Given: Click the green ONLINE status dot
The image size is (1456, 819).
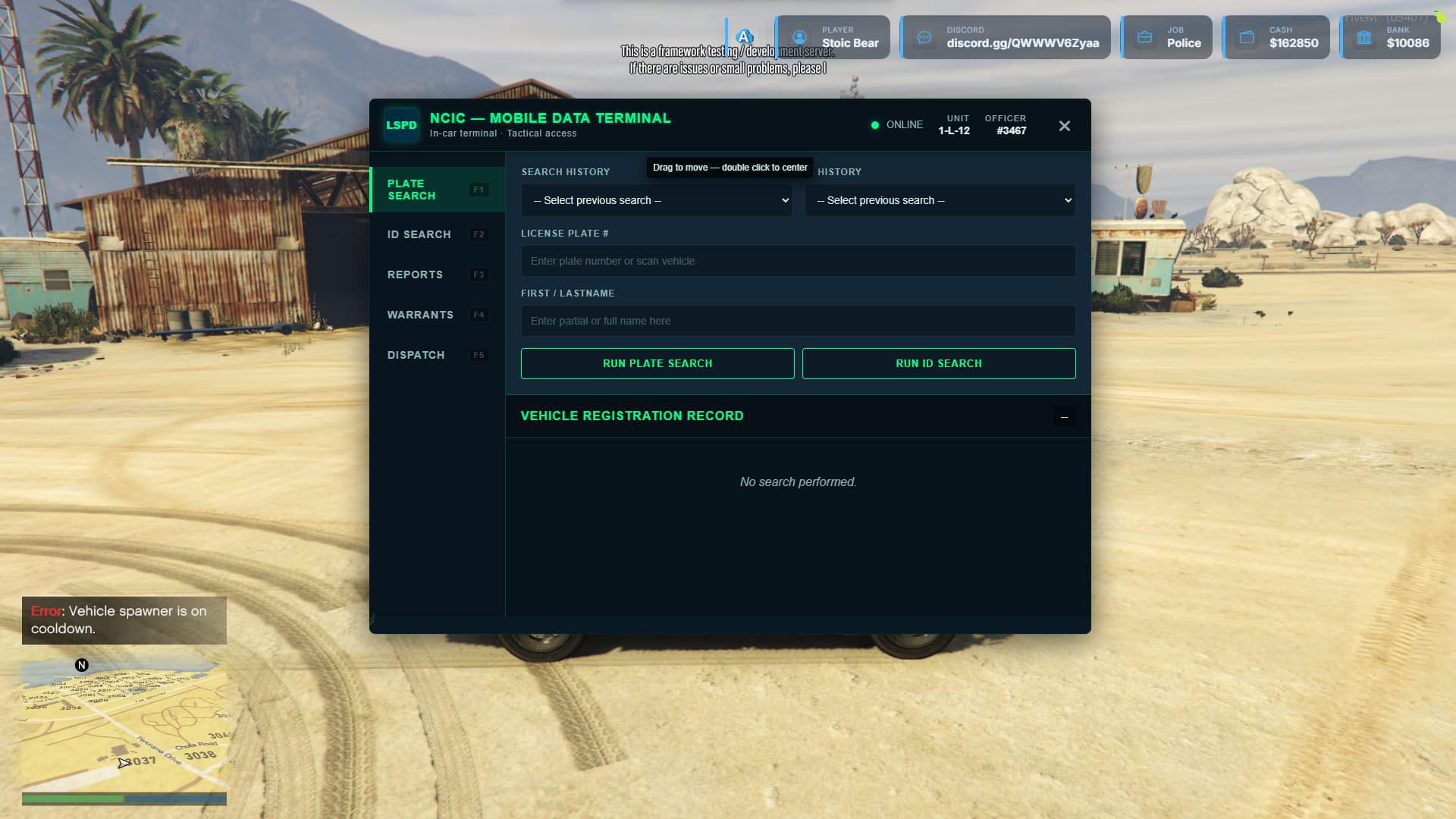Looking at the screenshot, I should pyautogui.click(x=874, y=125).
